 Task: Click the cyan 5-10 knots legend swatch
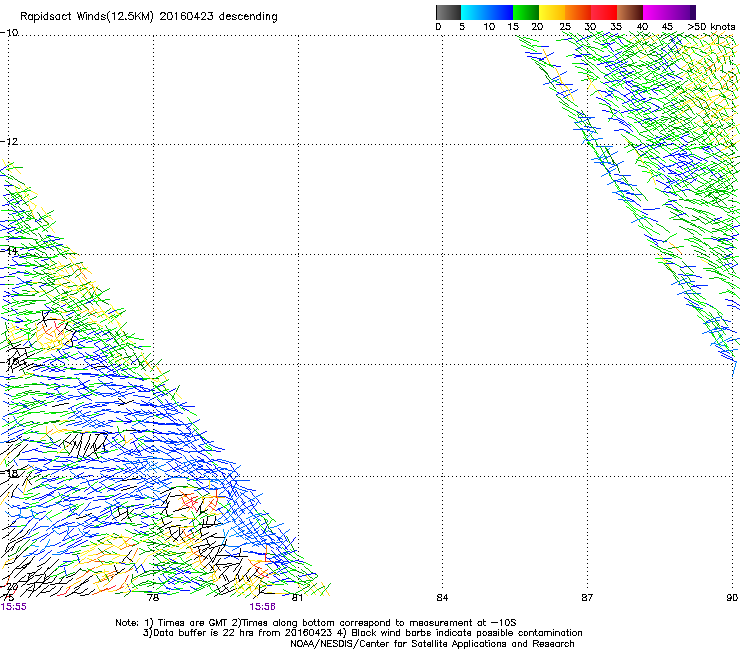[x=474, y=12]
